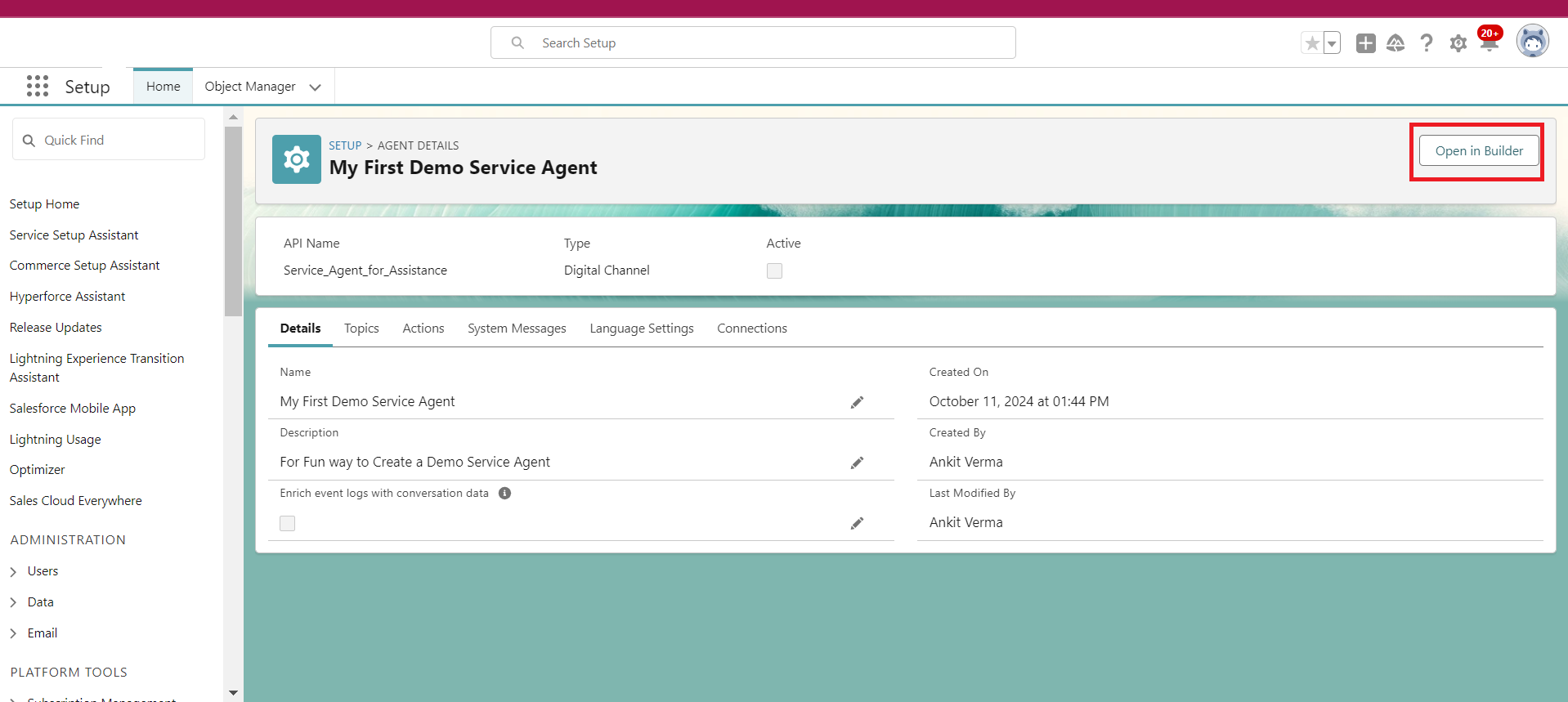Open the Trailhead guidance icon
The height and width of the screenshot is (702, 1568).
click(x=1396, y=42)
